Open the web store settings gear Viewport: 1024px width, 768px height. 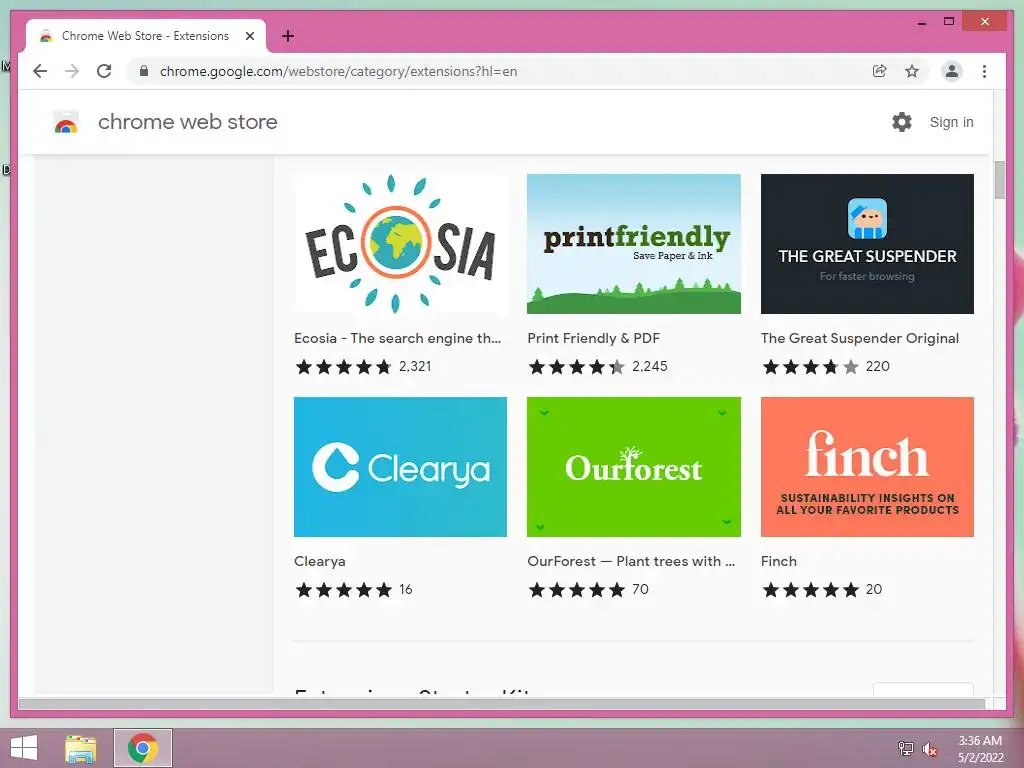coord(902,122)
